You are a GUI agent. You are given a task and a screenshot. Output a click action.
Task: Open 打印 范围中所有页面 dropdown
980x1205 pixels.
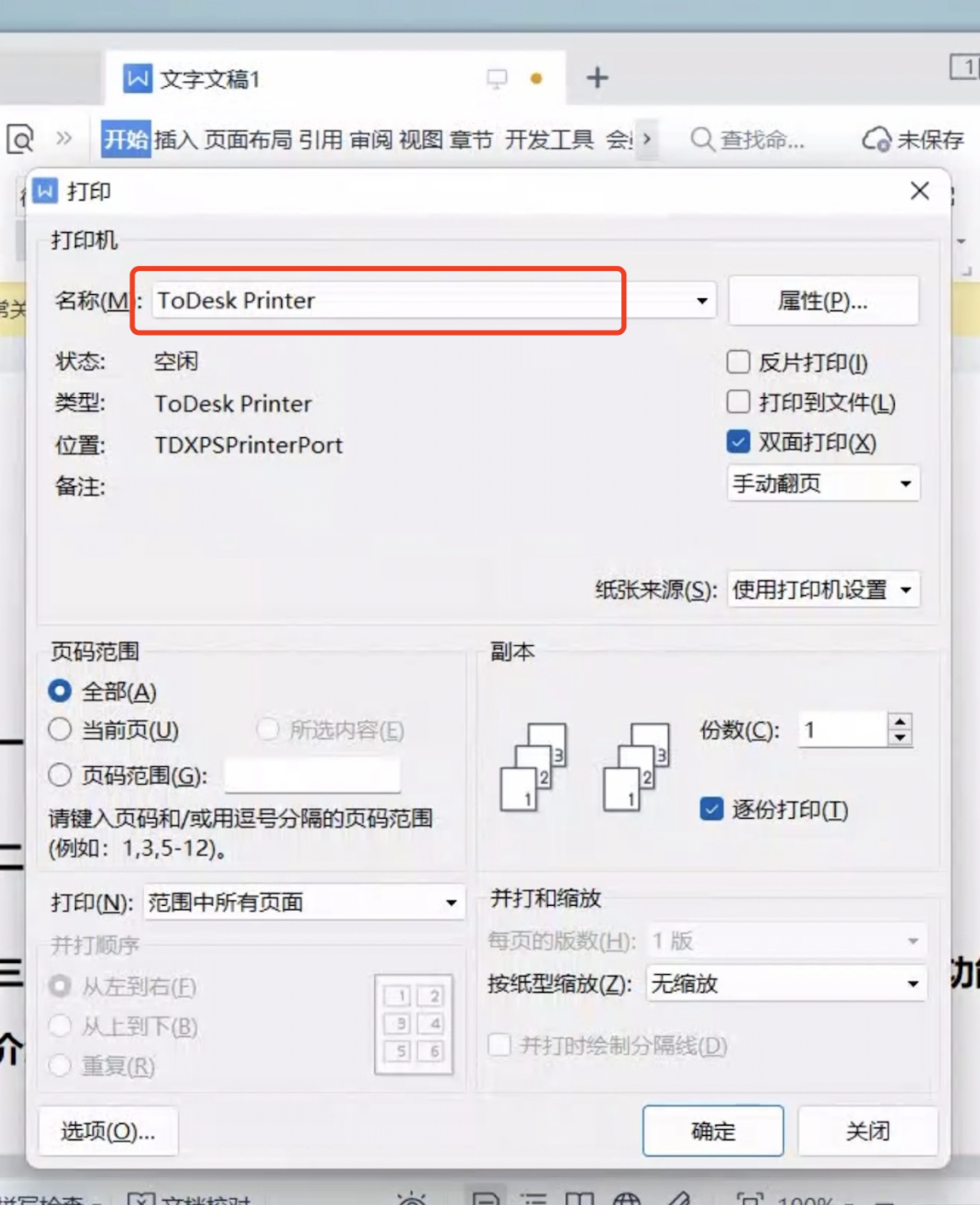tap(304, 902)
